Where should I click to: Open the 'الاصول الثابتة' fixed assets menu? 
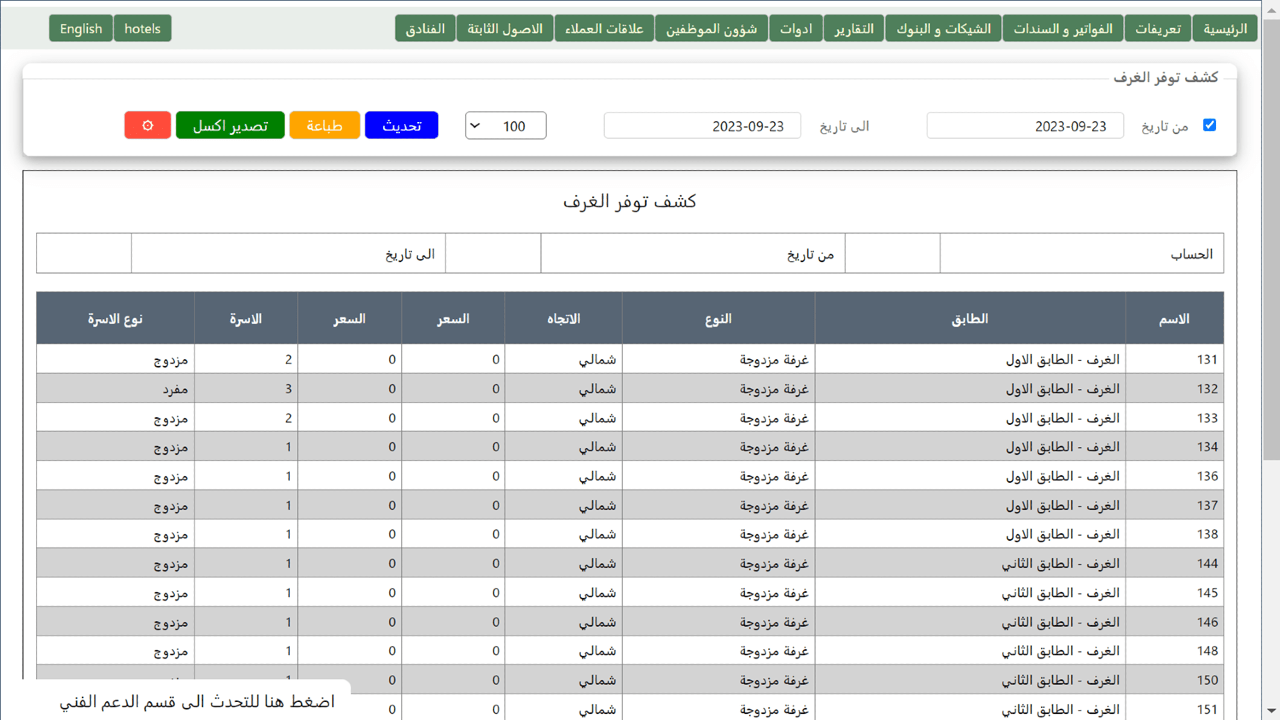click(505, 29)
